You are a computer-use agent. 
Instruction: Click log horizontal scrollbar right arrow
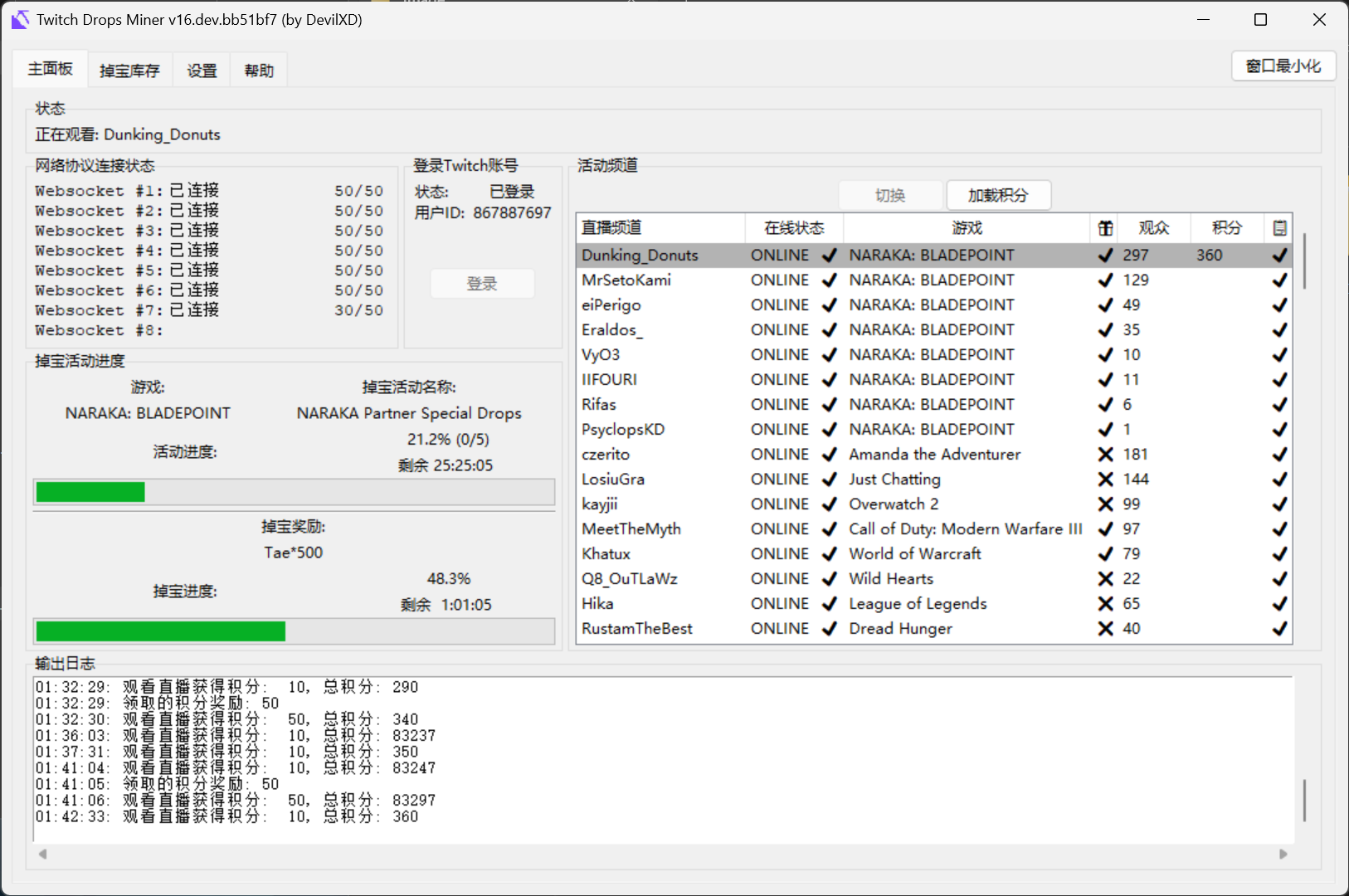[x=1283, y=854]
